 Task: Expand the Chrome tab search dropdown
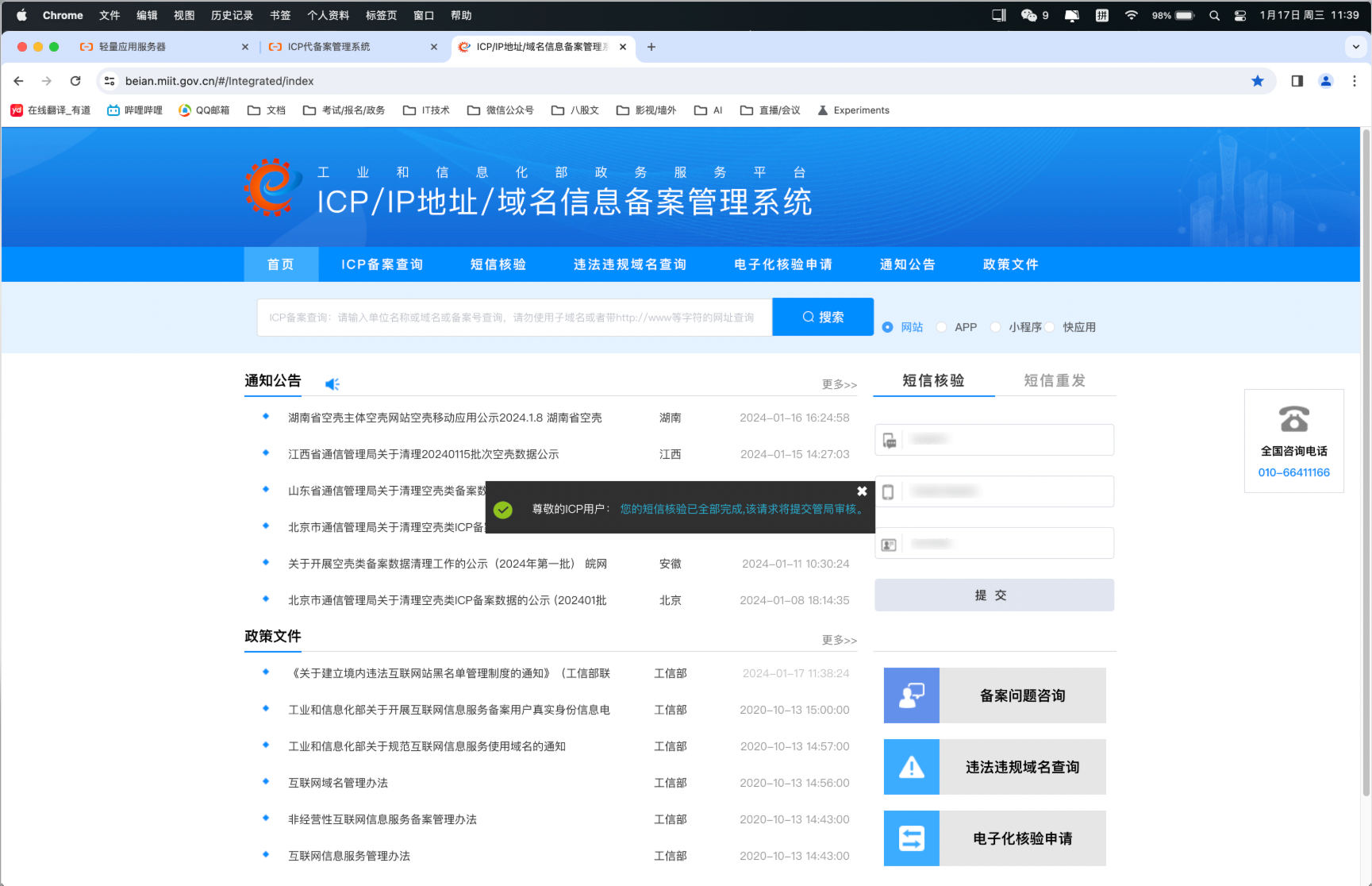click(x=1355, y=47)
